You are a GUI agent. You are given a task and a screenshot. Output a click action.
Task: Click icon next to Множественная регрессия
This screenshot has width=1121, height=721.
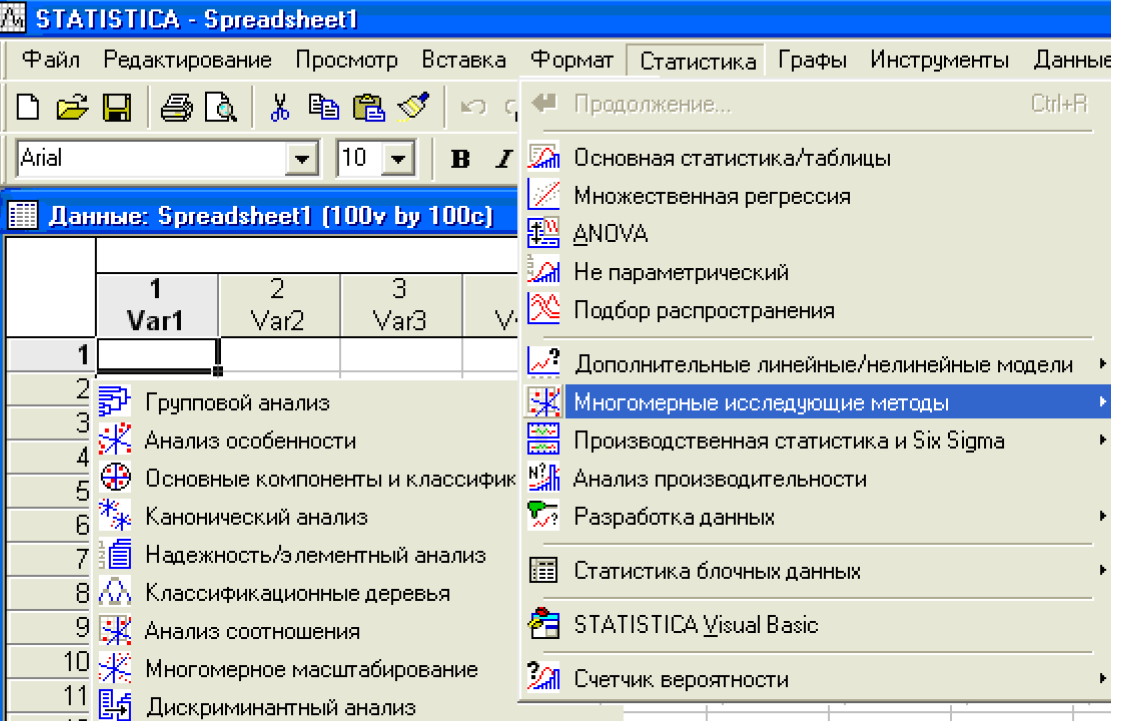click(x=543, y=195)
